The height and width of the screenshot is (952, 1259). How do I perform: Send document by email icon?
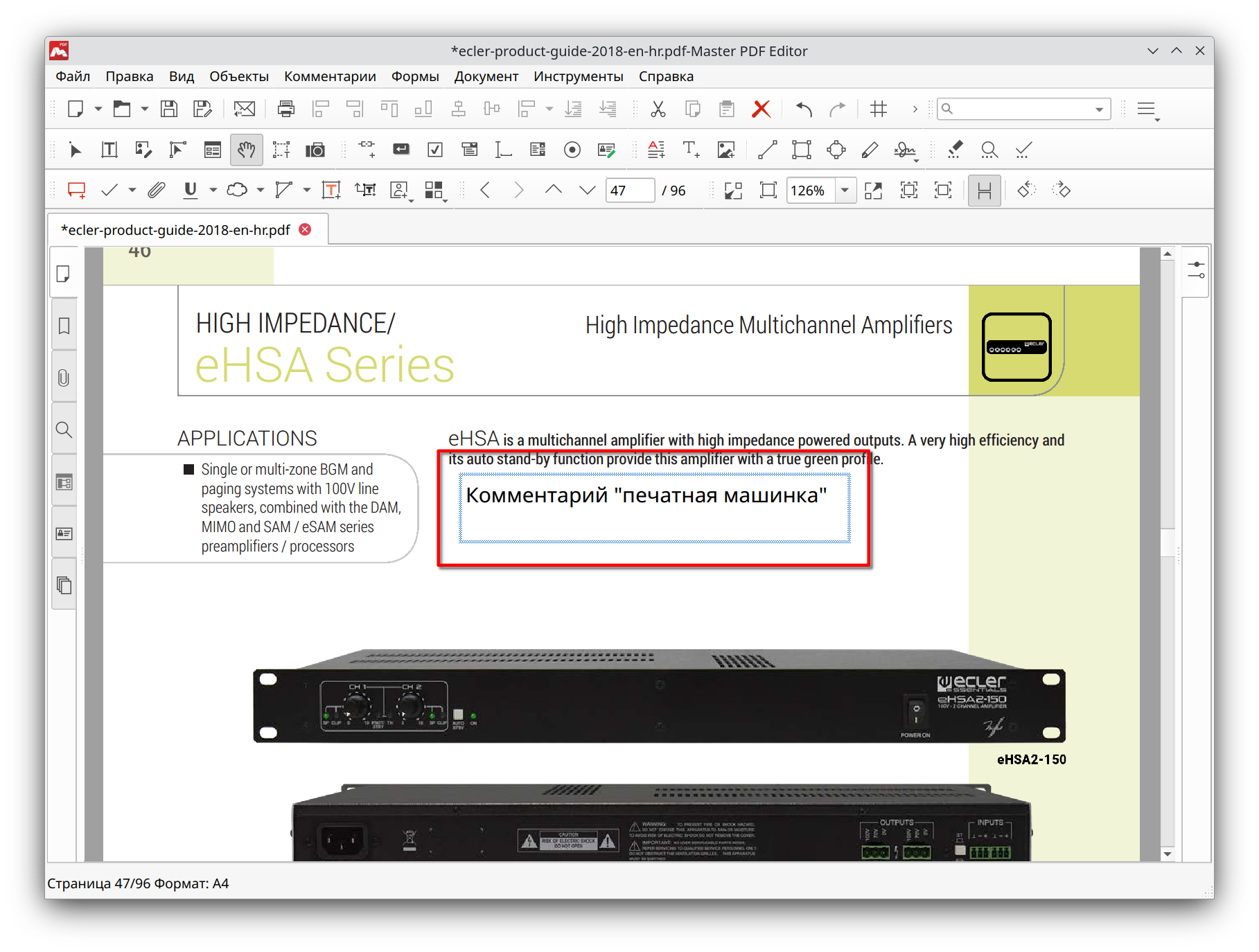point(245,109)
